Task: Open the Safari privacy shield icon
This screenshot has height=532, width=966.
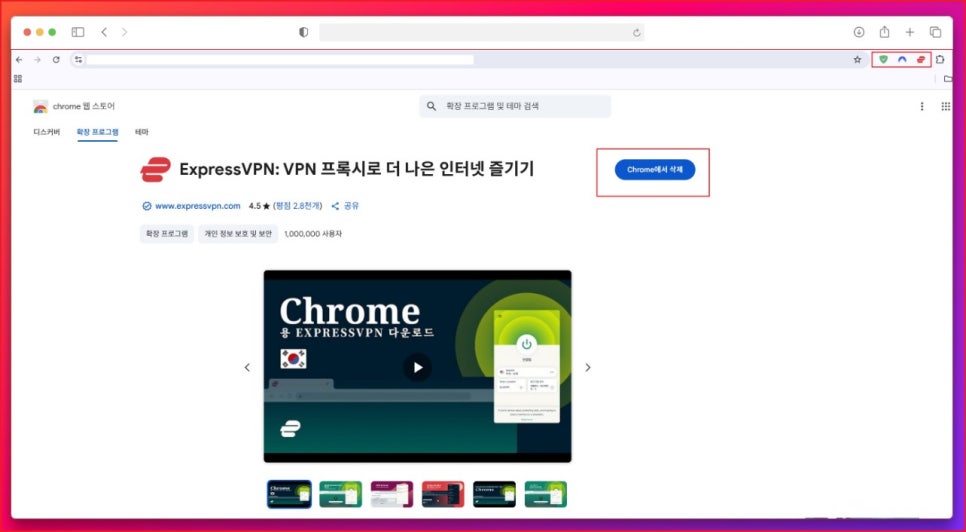Action: click(x=304, y=33)
